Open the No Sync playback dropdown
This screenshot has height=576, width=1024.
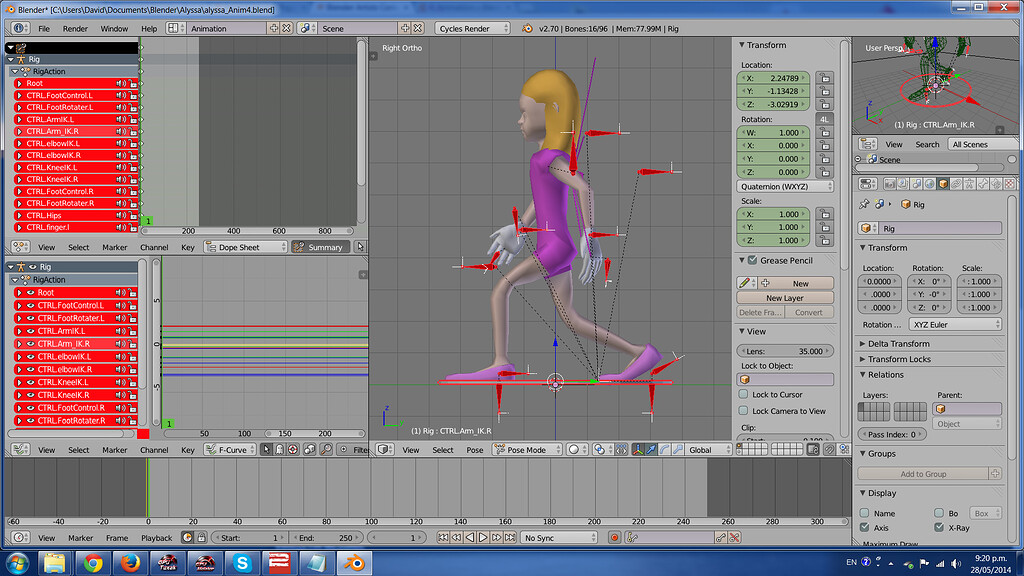pyautogui.click(x=560, y=537)
